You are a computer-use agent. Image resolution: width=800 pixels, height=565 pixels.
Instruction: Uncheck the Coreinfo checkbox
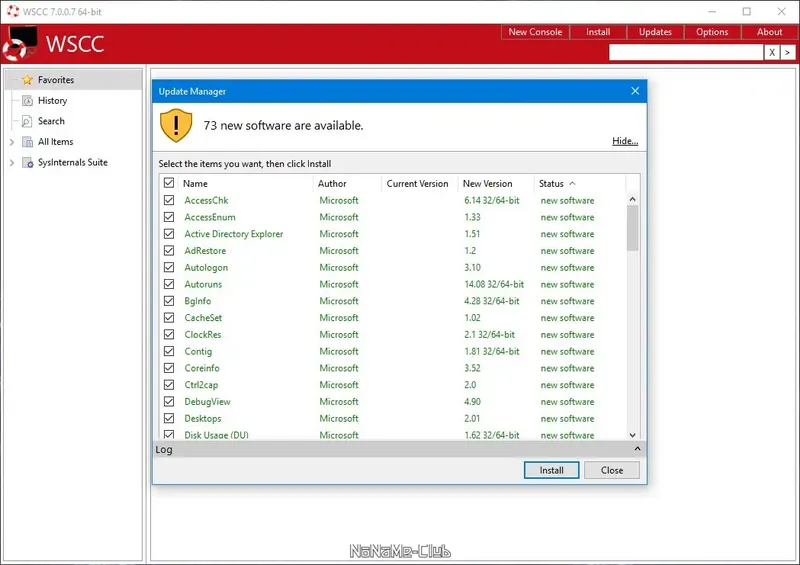(169, 368)
